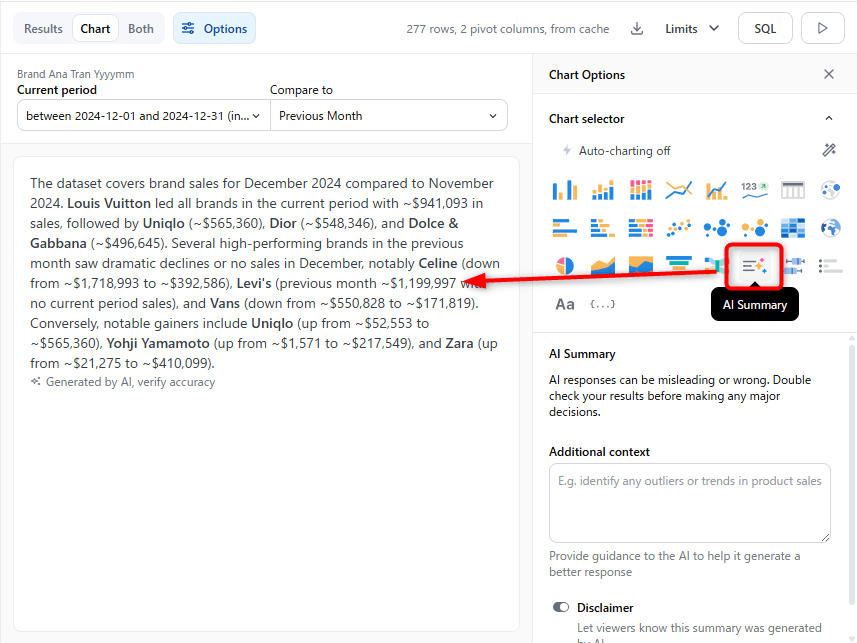Click the Auto-charting off label
This screenshot has width=857, height=643.
[625, 151]
